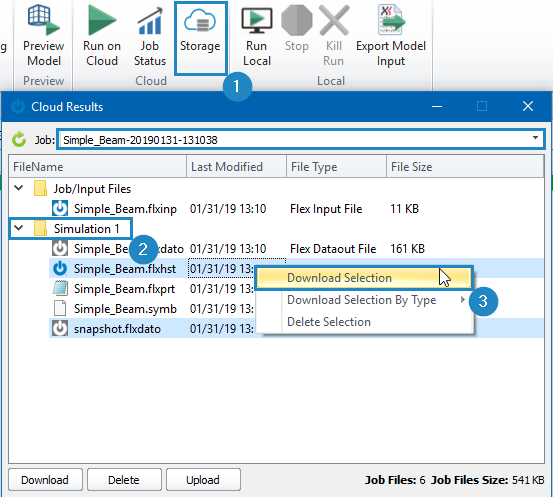Click the Preview Model icon
The height and width of the screenshot is (497, 553).
(44, 20)
